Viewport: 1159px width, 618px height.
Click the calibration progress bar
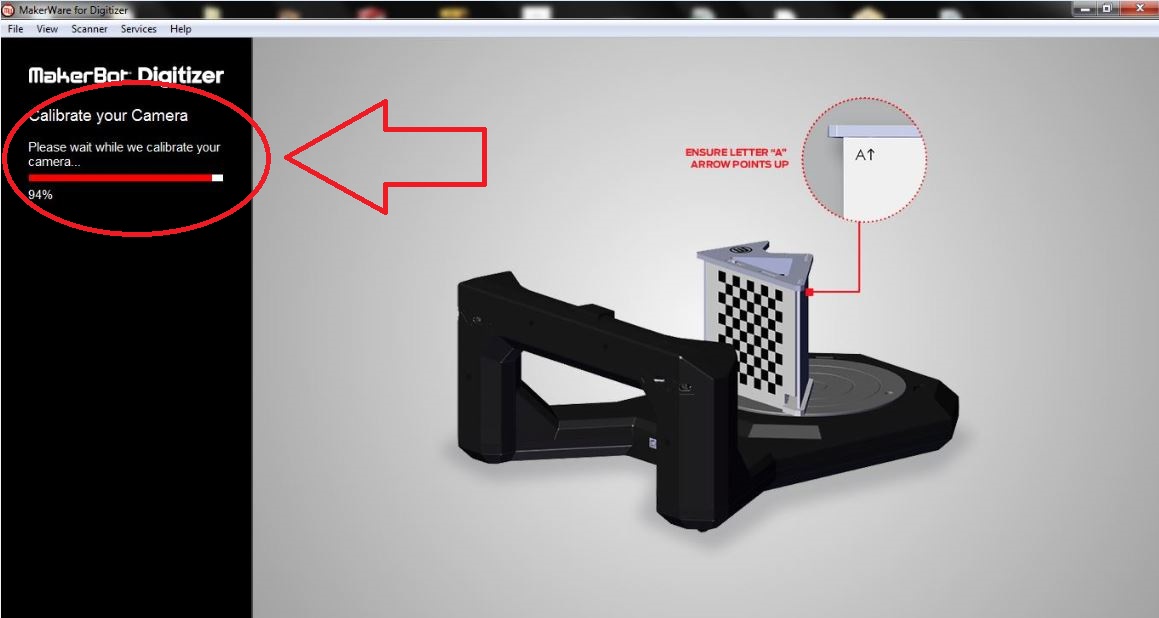pyautogui.click(x=126, y=177)
